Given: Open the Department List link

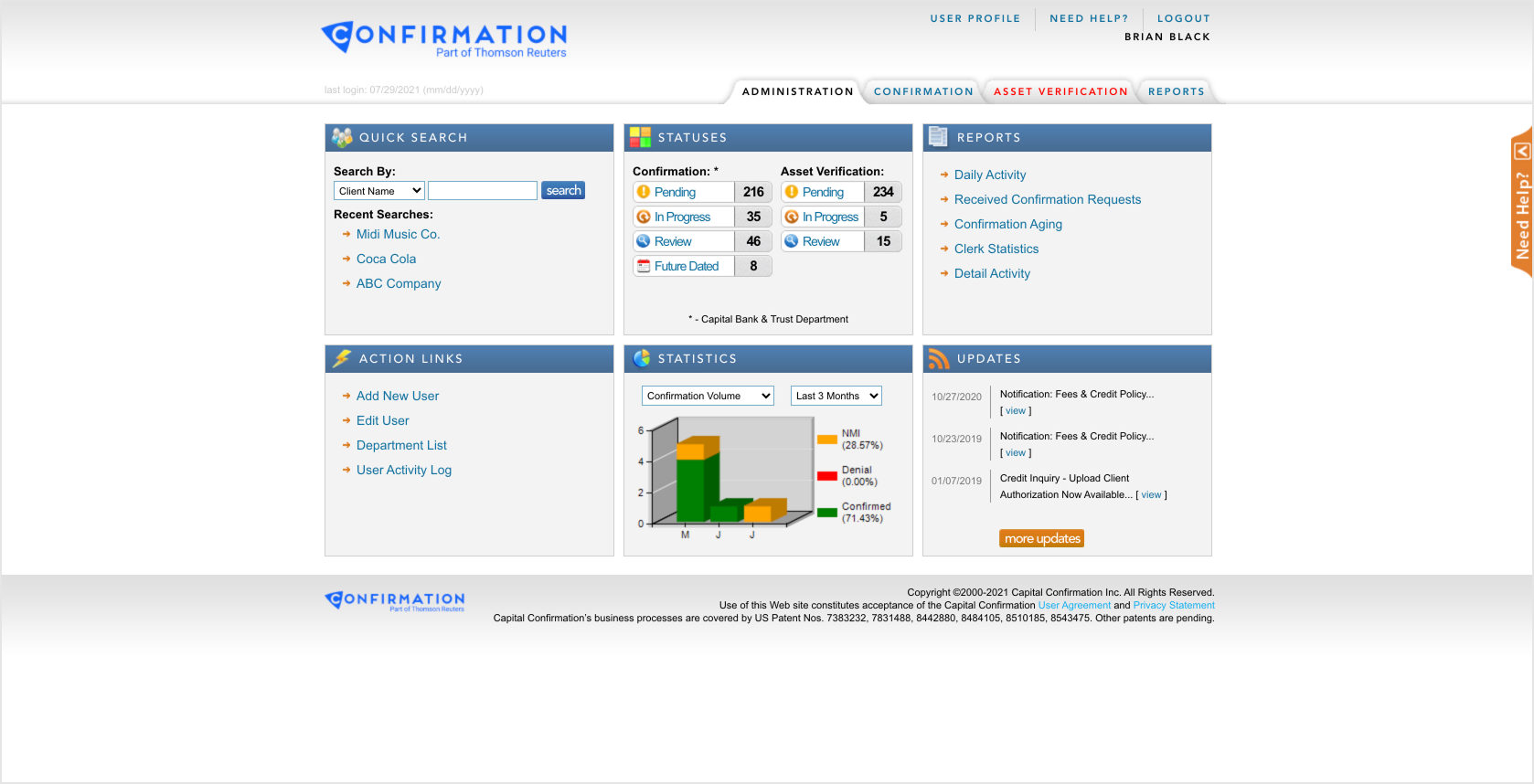Looking at the screenshot, I should (x=401, y=445).
